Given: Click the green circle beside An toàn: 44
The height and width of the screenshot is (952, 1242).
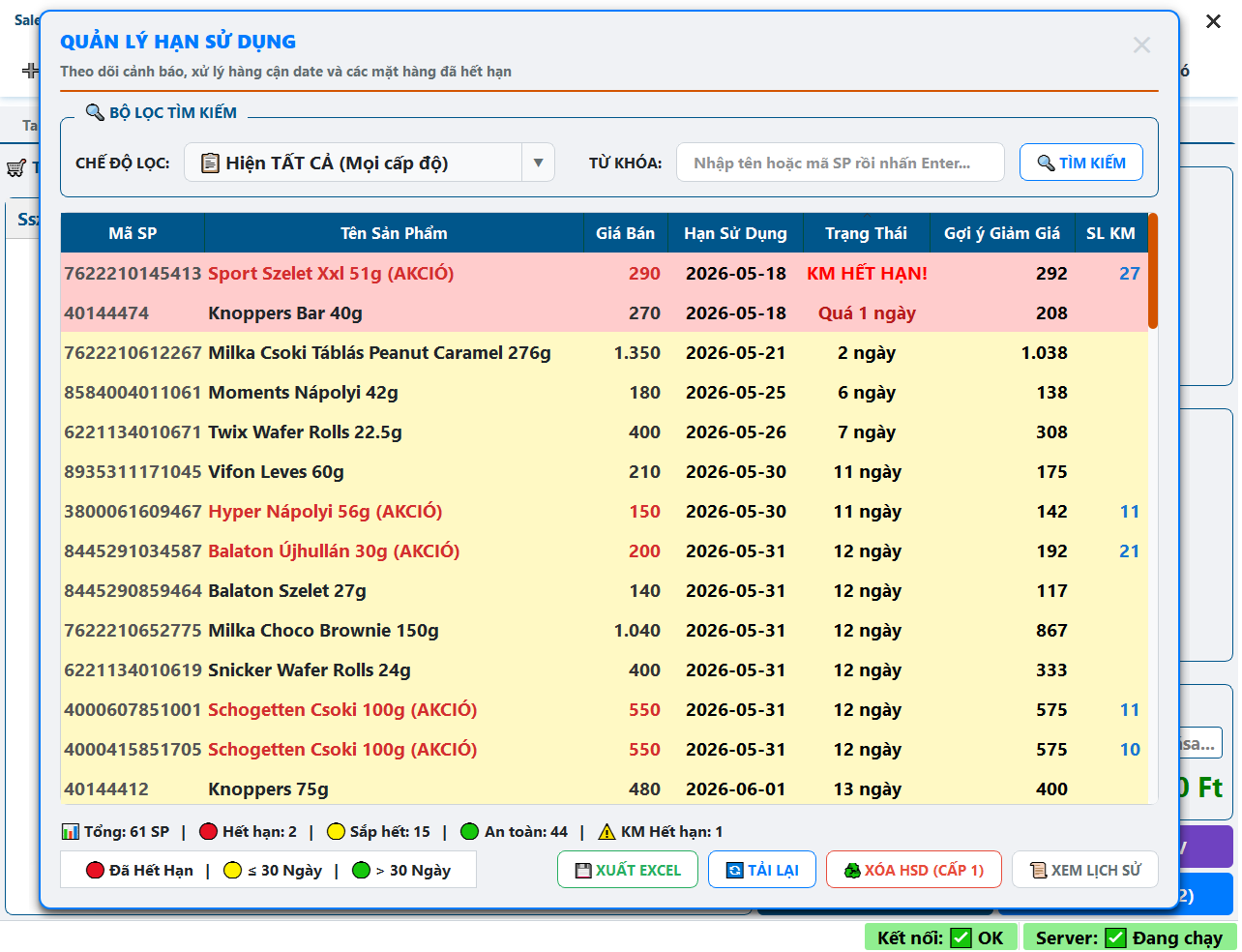Looking at the screenshot, I should coord(470,832).
